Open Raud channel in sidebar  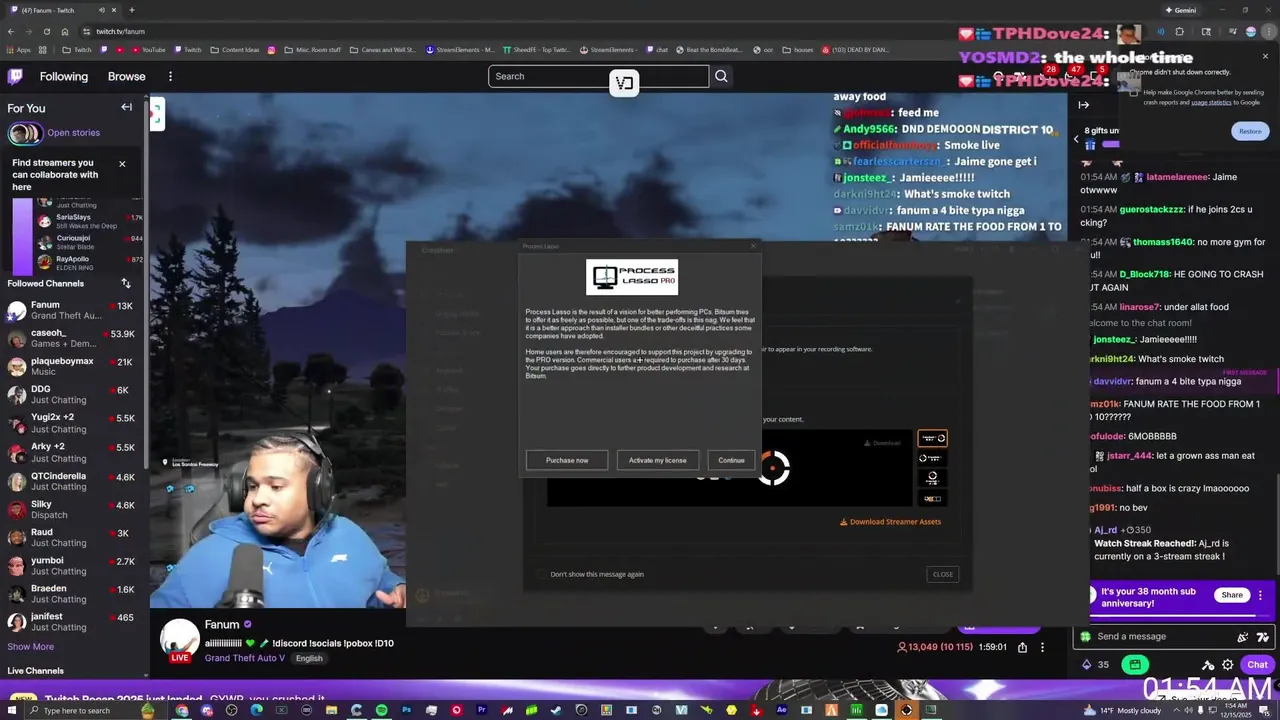74,538
